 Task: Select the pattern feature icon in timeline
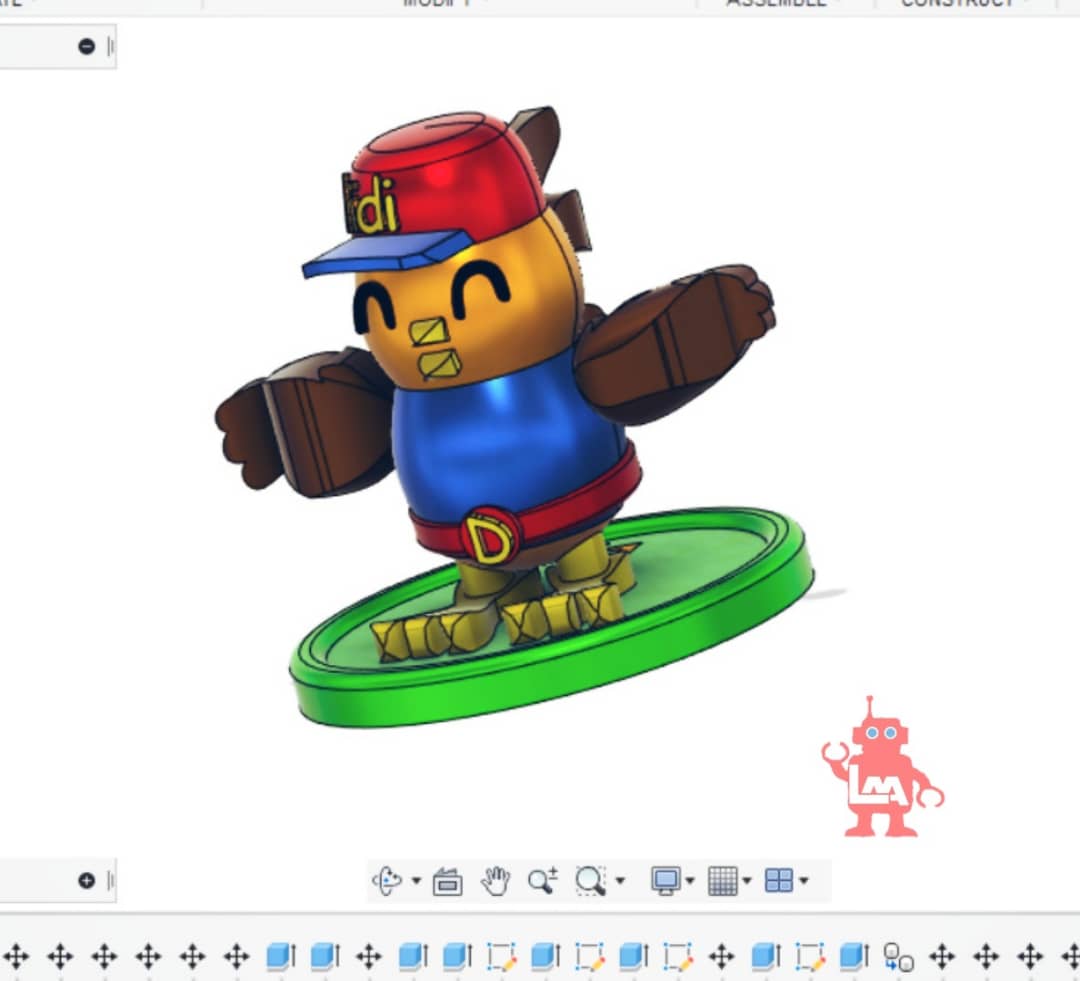897,956
